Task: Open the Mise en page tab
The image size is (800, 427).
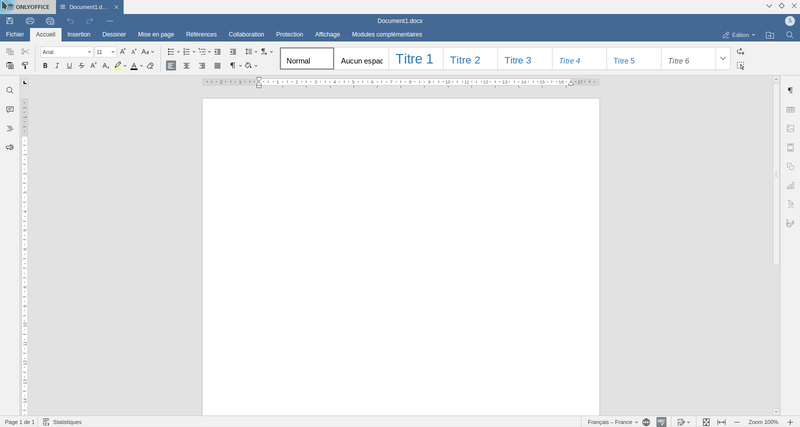Action: (155, 34)
